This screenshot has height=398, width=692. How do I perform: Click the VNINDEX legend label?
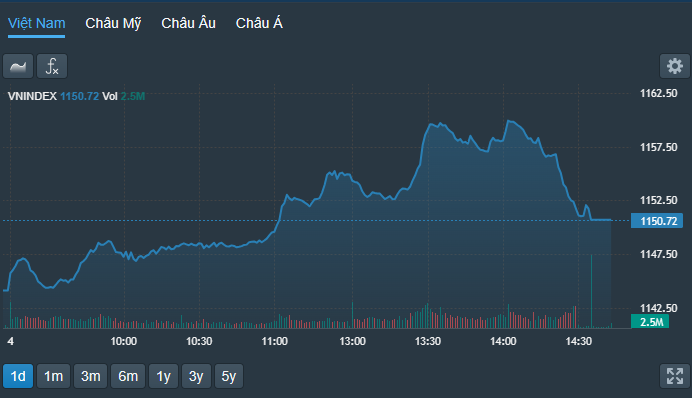pos(32,96)
